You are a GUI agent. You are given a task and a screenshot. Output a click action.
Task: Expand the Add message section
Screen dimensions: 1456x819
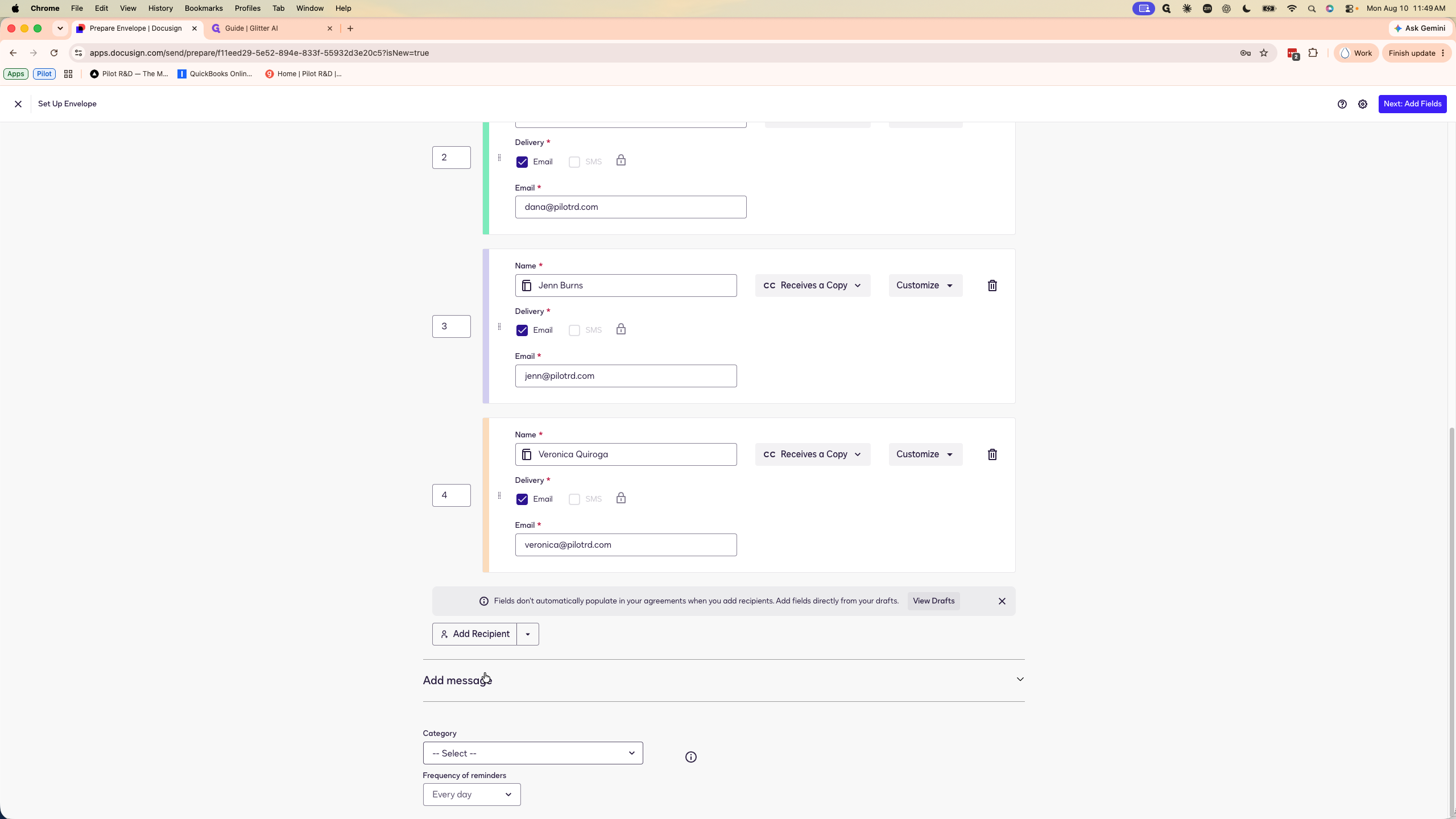pos(723,680)
